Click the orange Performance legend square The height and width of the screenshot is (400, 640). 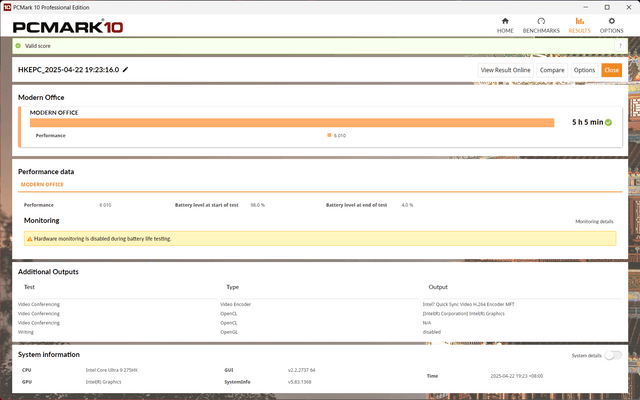point(329,135)
